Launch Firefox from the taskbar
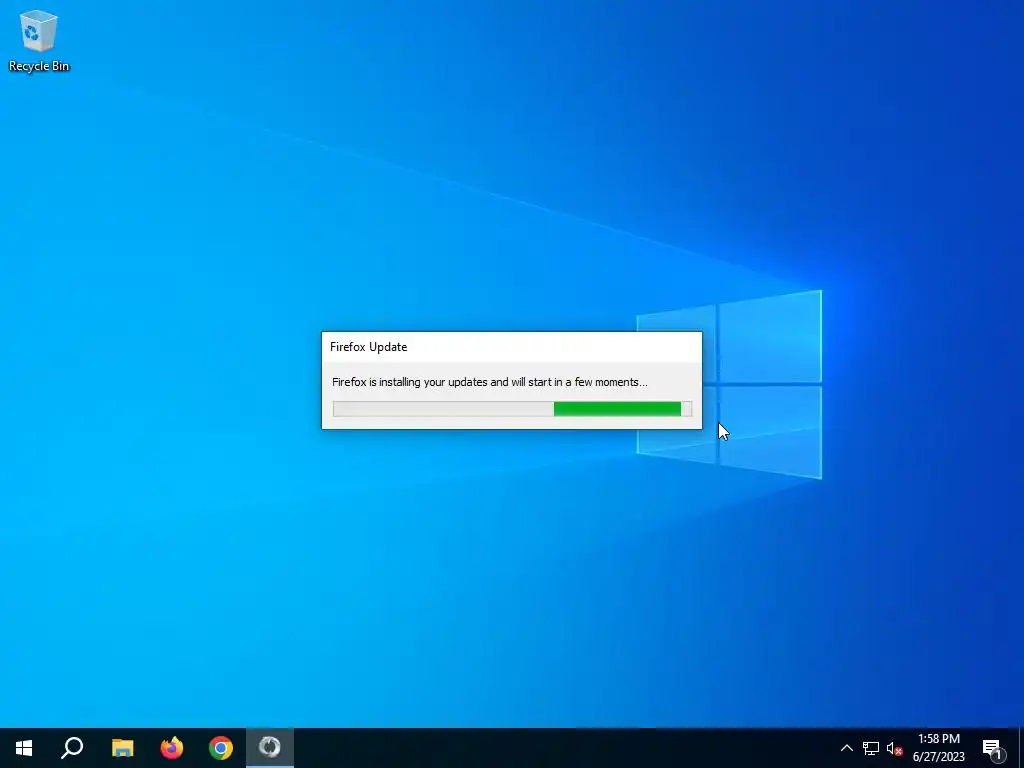Image resolution: width=1024 pixels, height=768 pixels. click(x=172, y=748)
